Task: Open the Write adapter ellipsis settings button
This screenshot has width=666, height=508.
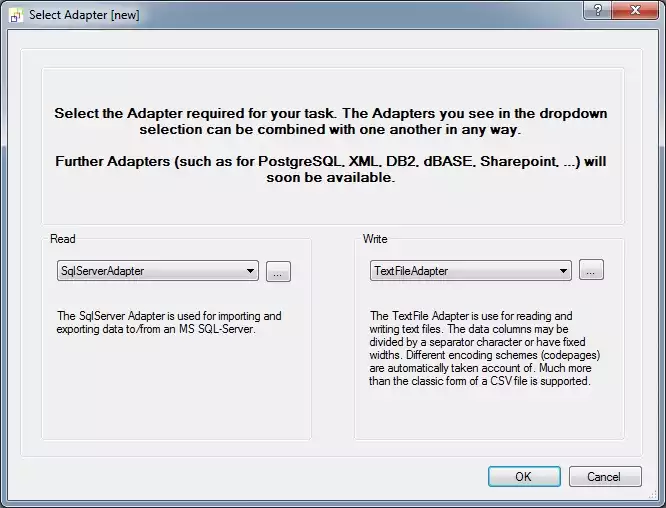Action: coord(591,271)
